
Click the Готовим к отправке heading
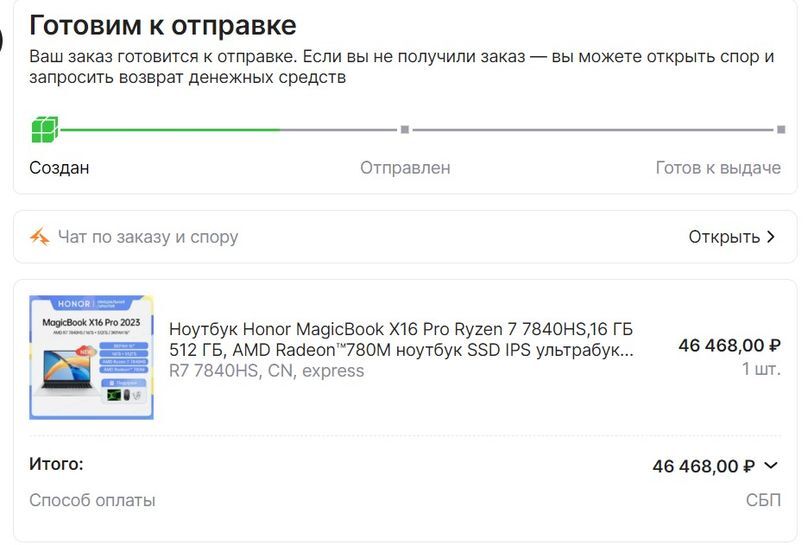coord(163,25)
